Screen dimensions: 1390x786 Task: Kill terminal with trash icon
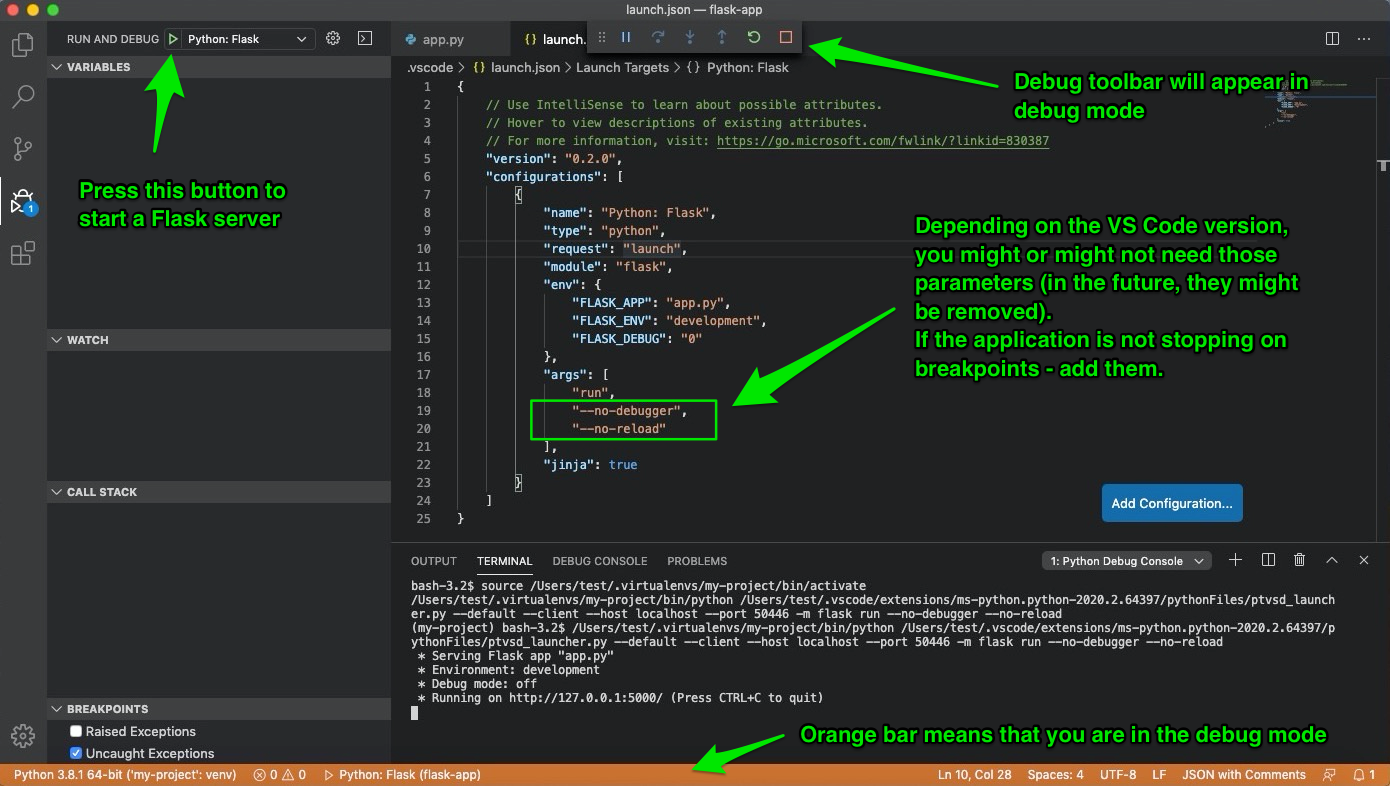(1300, 560)
